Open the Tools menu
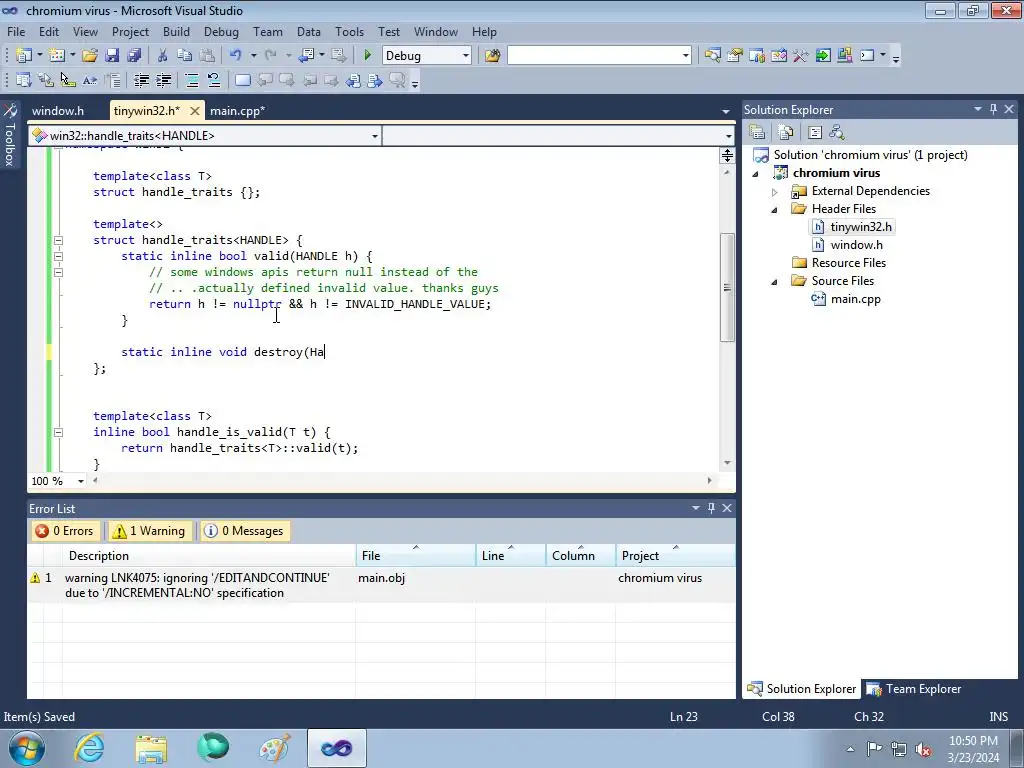Image resolution: width=1024 pixels, height=768 pixels. tap(349, 31)
